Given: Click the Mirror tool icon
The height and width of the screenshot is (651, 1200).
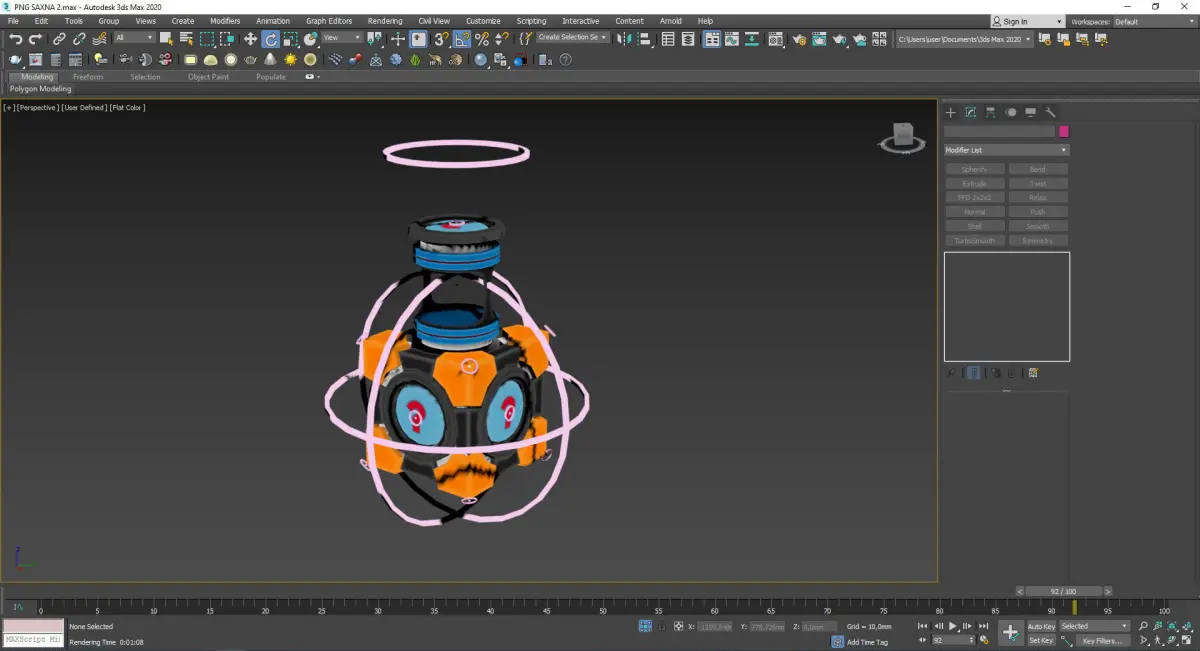Looking at the screenshot, I should click(x=624, y=39).
